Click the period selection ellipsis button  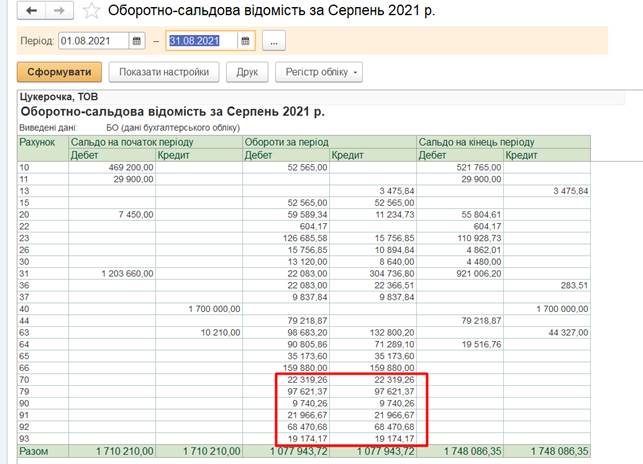pyautogui.click(x=275, y=41)
